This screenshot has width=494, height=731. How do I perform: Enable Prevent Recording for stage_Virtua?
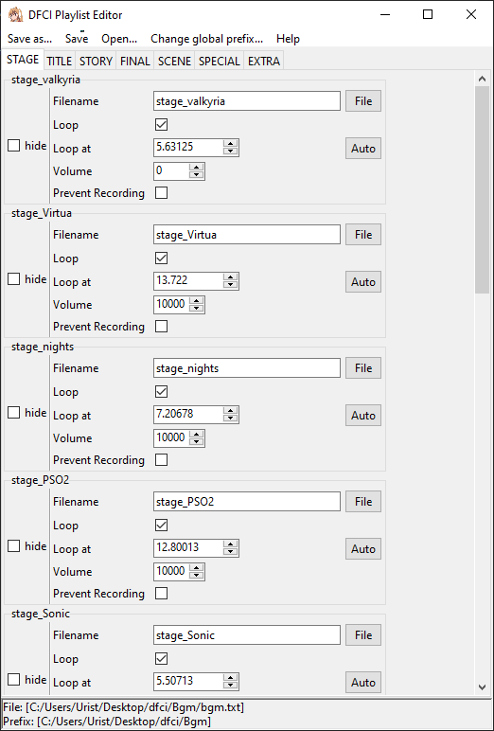tap(161, 326)
